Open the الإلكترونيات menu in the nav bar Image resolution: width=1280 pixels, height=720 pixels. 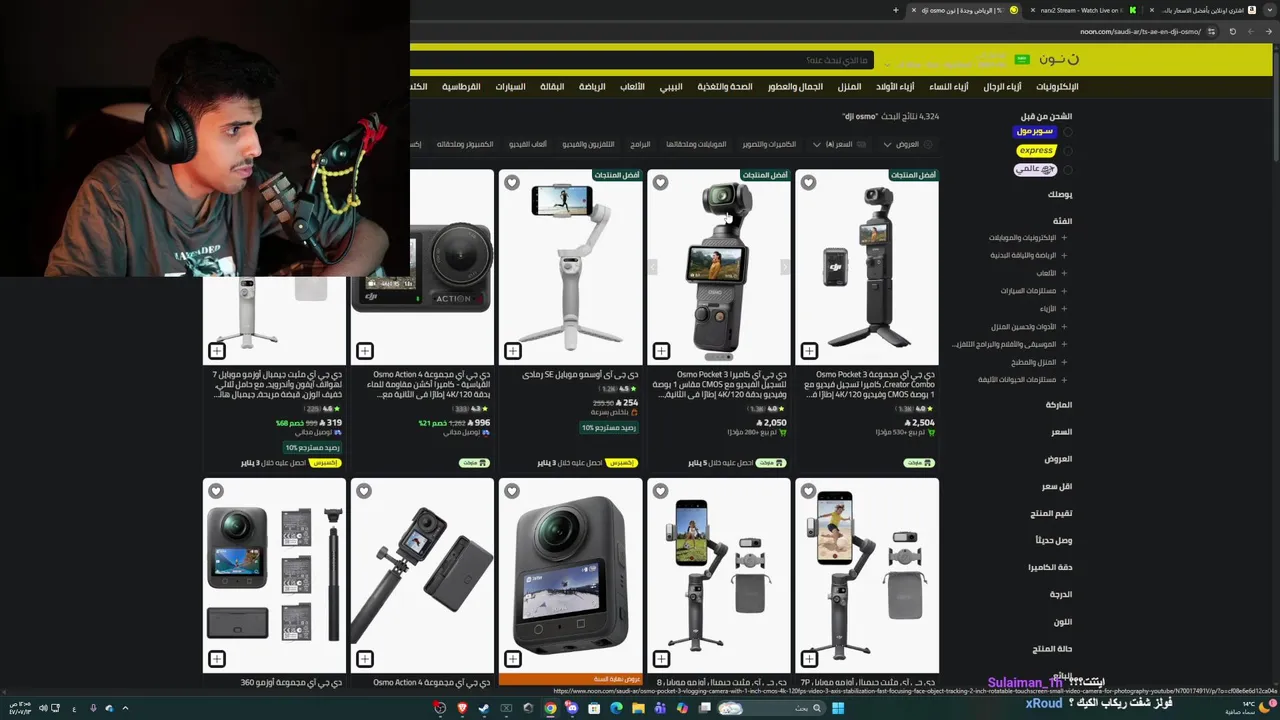[x=1057, y=87]
